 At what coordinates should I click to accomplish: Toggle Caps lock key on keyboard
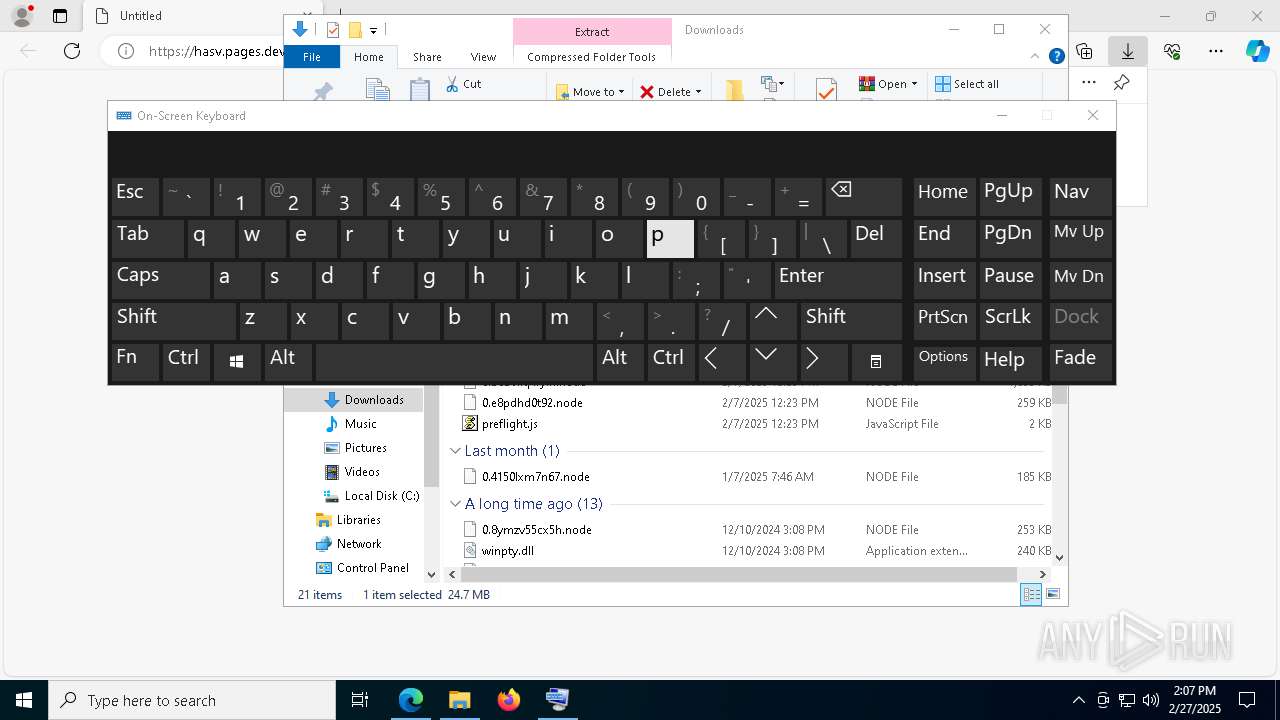coord(160,279)
